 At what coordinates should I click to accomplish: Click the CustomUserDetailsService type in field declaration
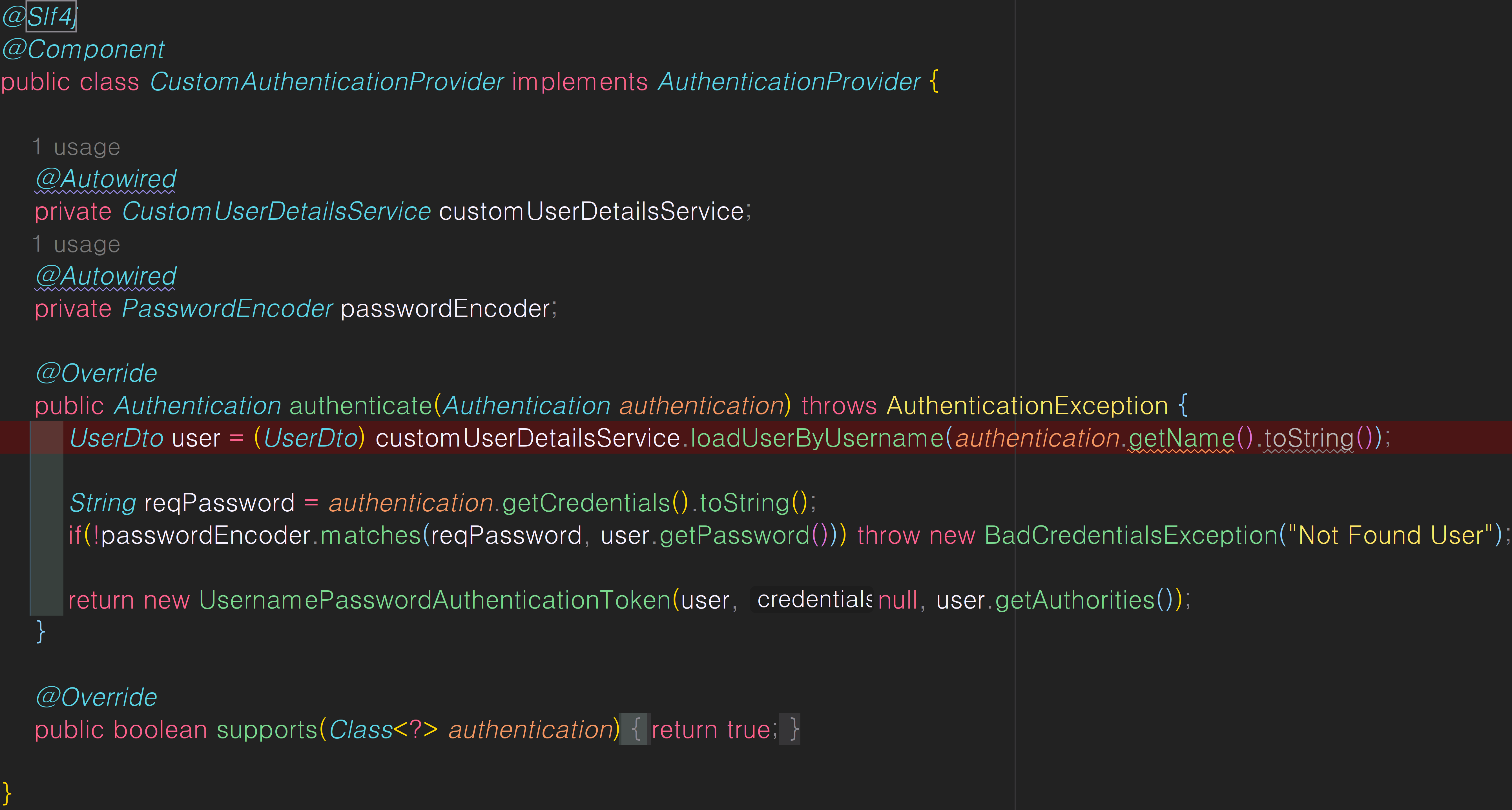276,211
